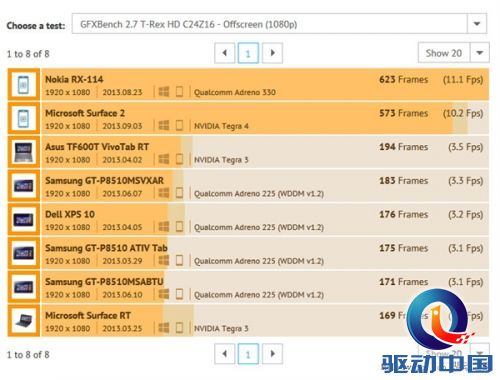The width and height of the screenshot is (500, 380).
Task: Open the Nokia RX-114 device name
Action: click(x=74, y=79)
